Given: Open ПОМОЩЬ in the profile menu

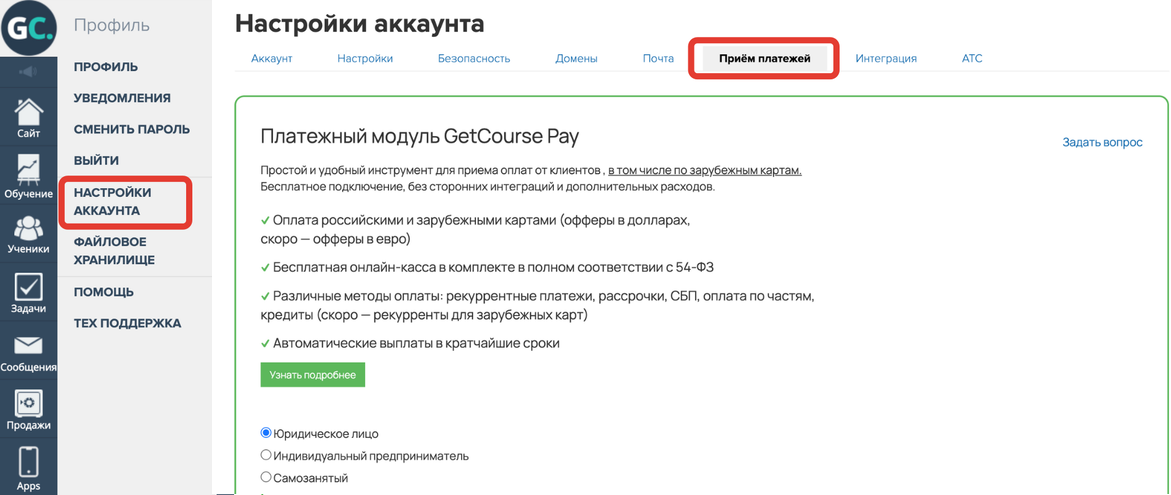Looking at the screenshot, I should point(104,292).
